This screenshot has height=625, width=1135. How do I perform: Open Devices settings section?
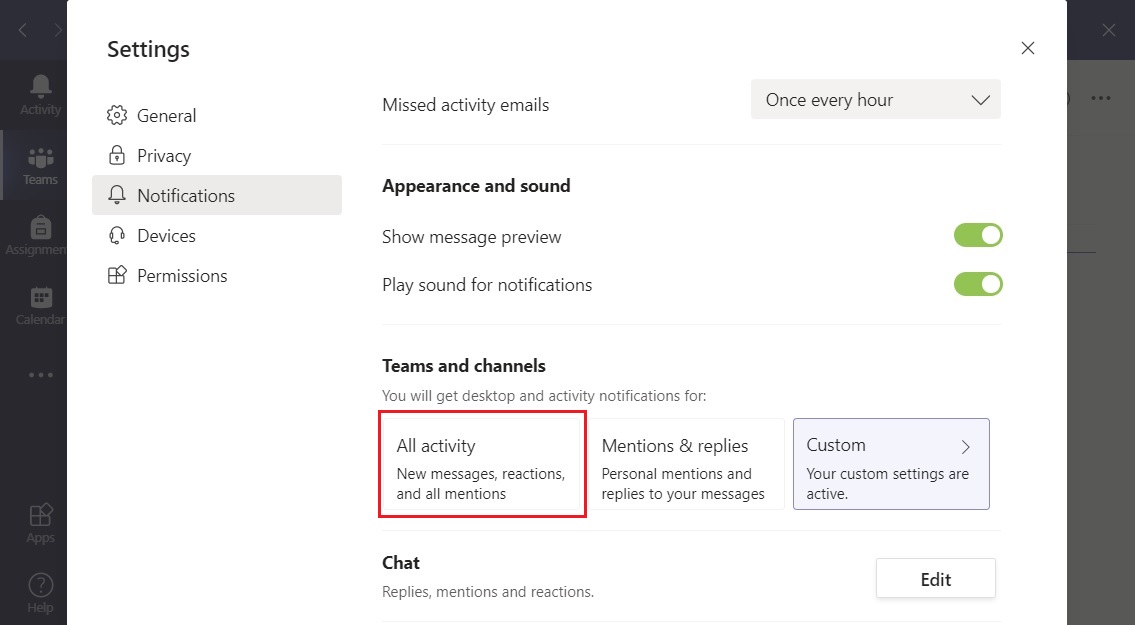click(216, 235)
